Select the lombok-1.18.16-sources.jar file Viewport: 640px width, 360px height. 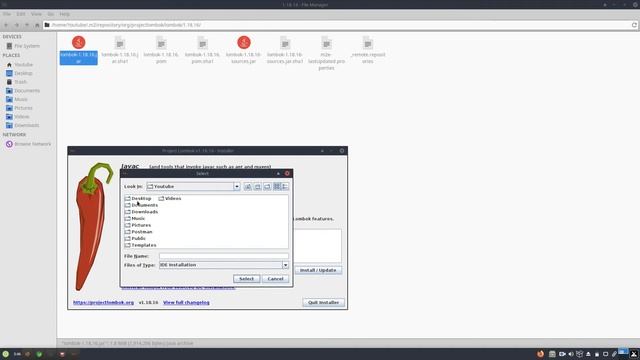244,50
